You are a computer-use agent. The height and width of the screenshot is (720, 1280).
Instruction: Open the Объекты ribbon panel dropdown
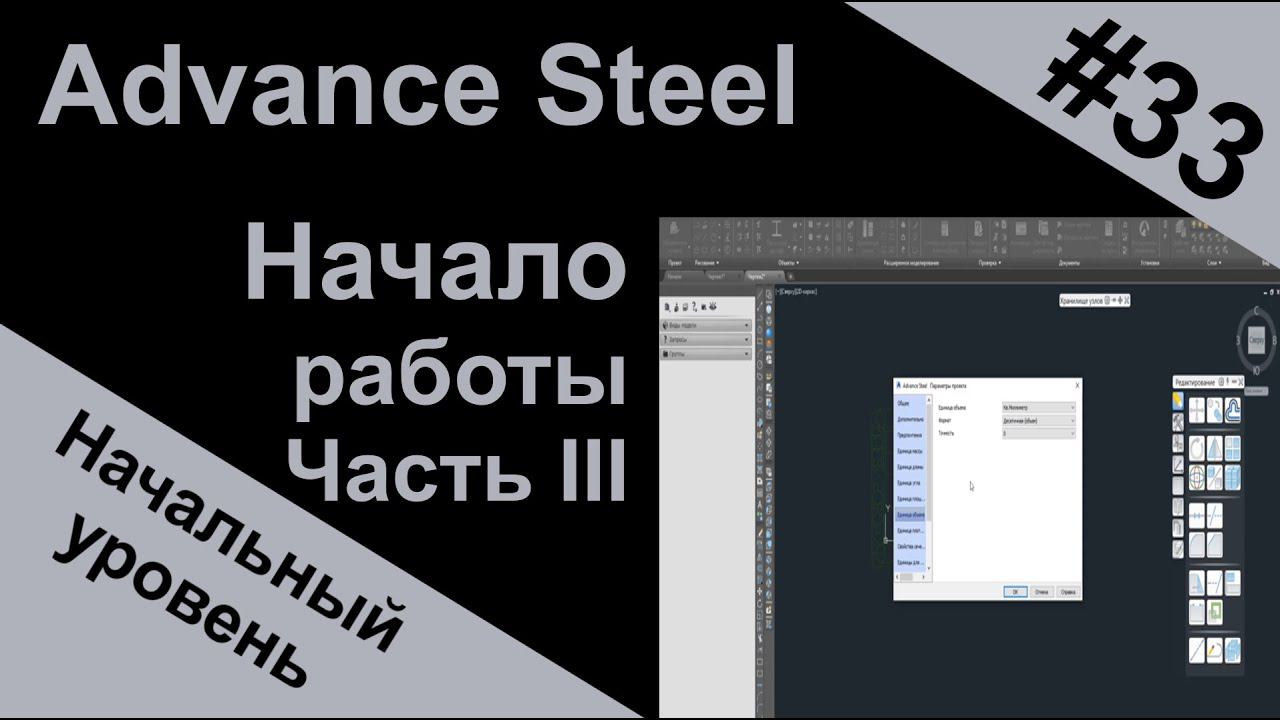coord(788,262)
